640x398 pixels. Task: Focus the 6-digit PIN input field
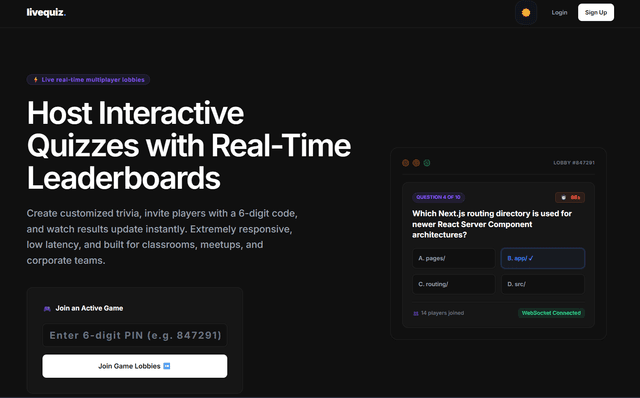click(x=135, y=335)
